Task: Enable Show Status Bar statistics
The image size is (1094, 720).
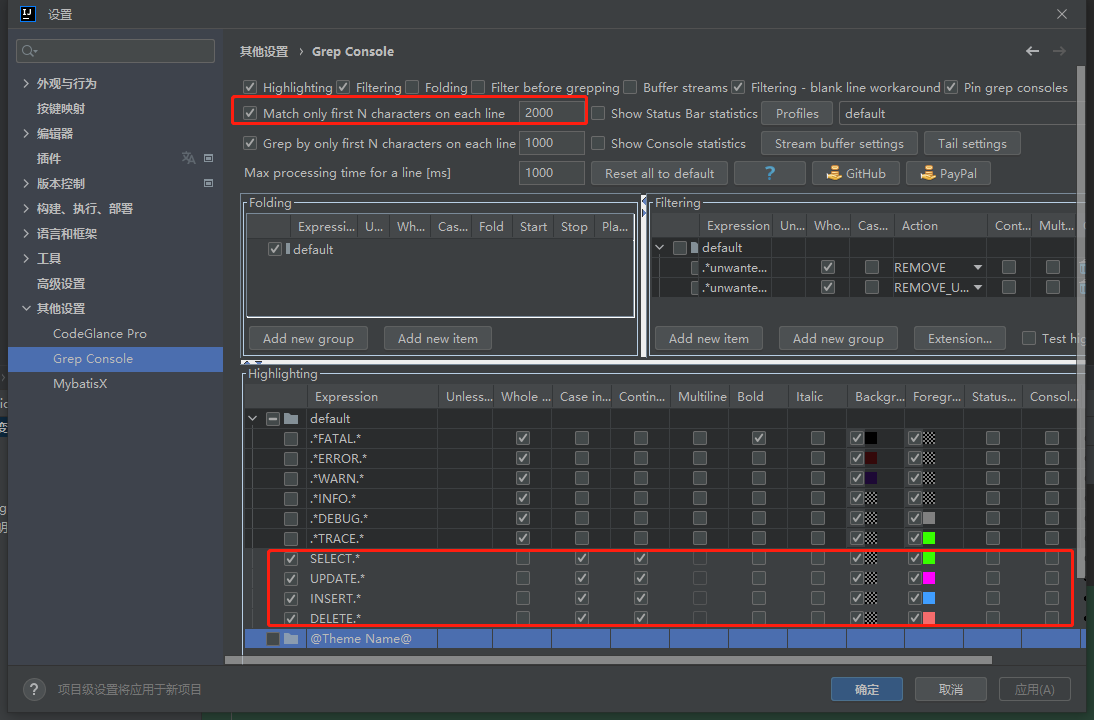Action: click(x=598, y=113)
